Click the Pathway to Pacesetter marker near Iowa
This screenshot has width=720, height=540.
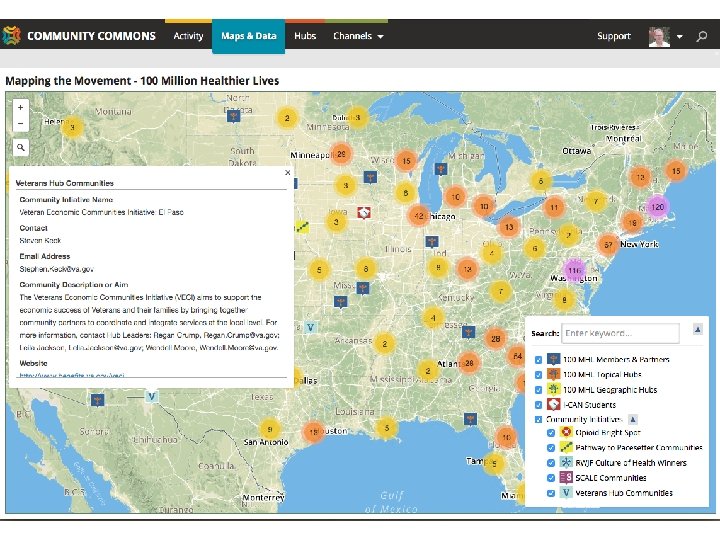[x=302, y=226]
